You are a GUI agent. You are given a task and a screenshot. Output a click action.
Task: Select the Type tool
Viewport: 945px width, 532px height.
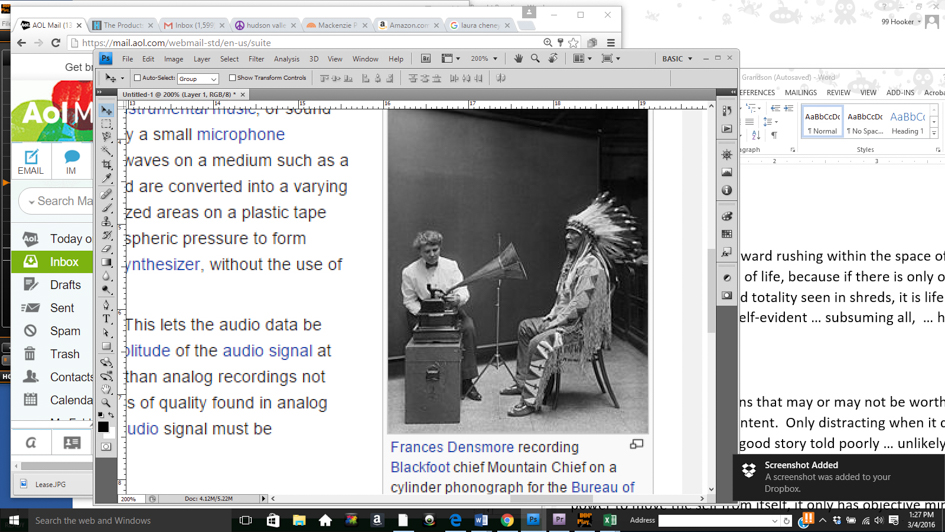click(106, 319)
